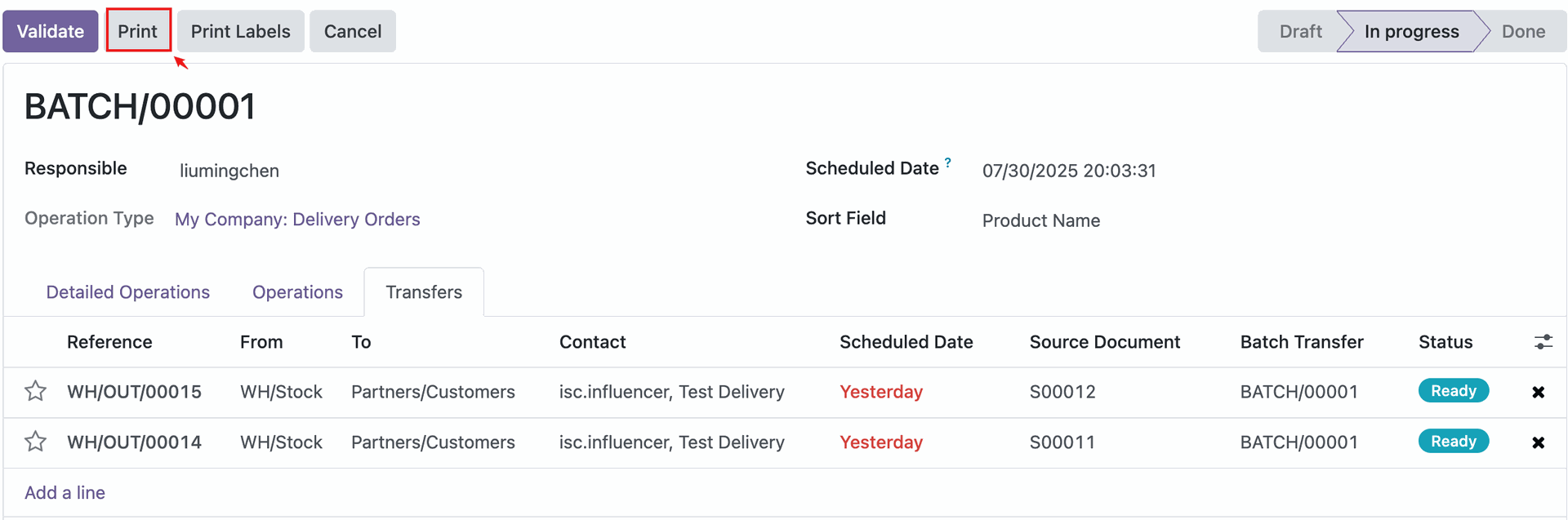Screen dimensions: 1568x520
Task: Cancel the batch transfer
Action: click(352, 32)
